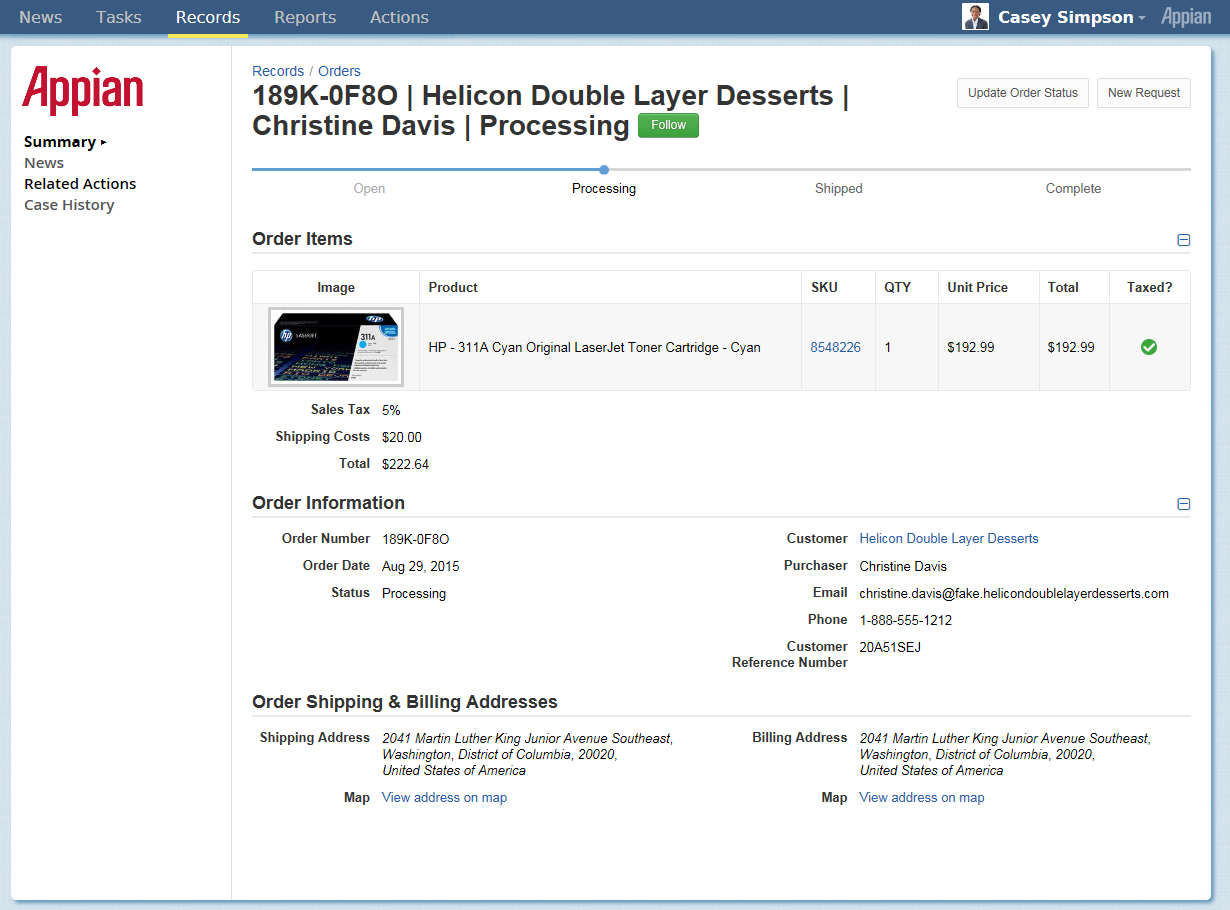The image size is (1230, 910).
Task: Go to the Actions tab
Action: [399, 17]
